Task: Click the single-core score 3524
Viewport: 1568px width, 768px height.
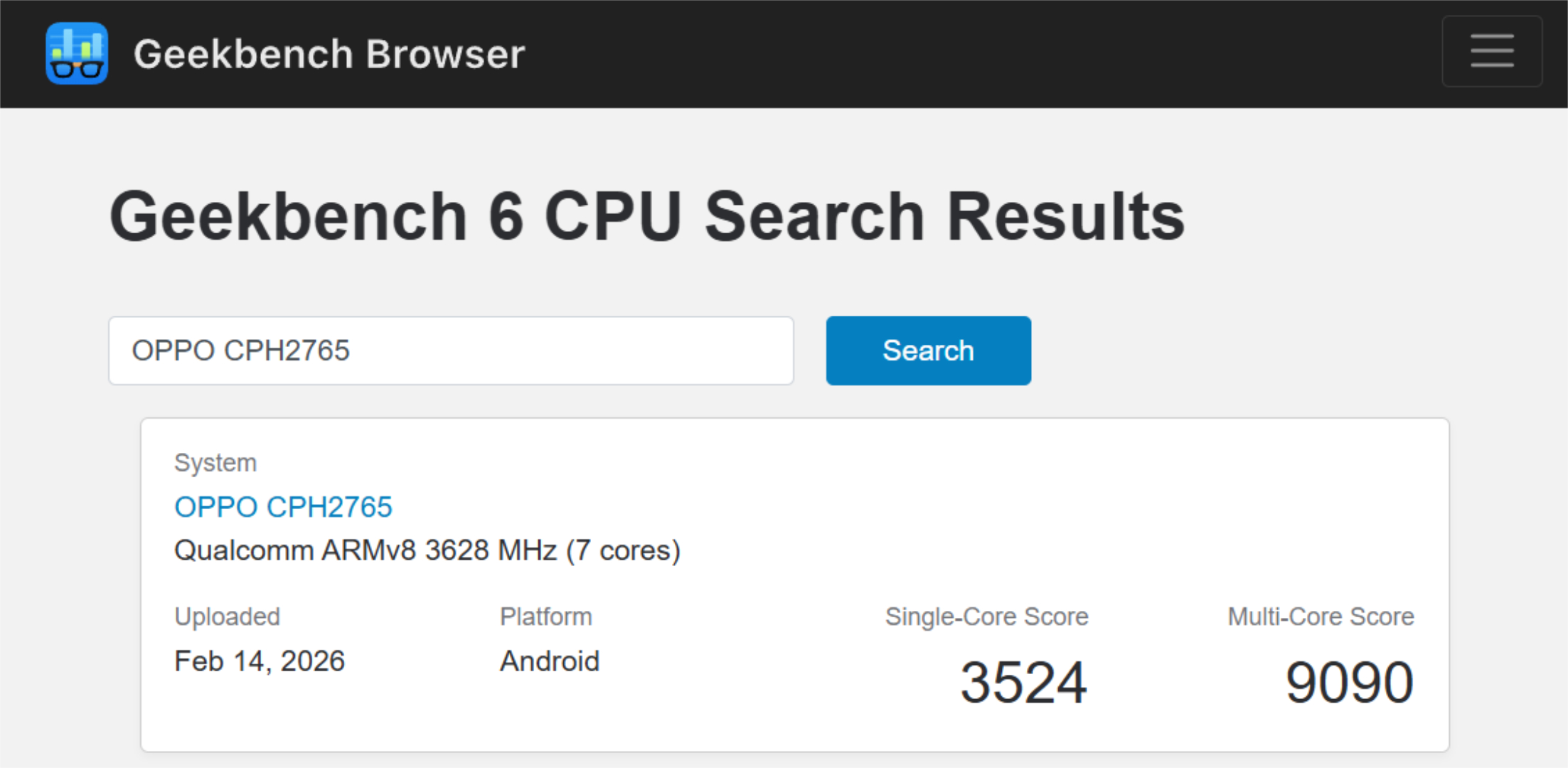Action: pos(1023,683)
